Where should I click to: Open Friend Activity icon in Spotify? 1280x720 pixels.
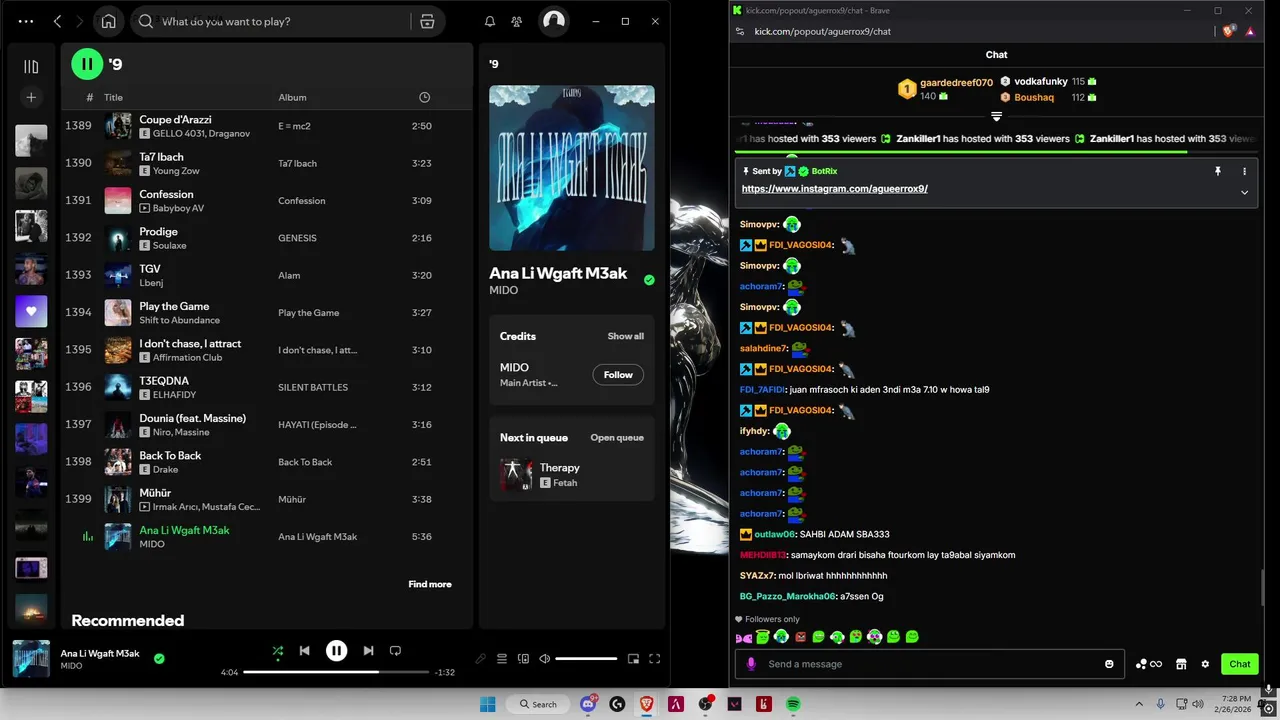click(516, 21)
